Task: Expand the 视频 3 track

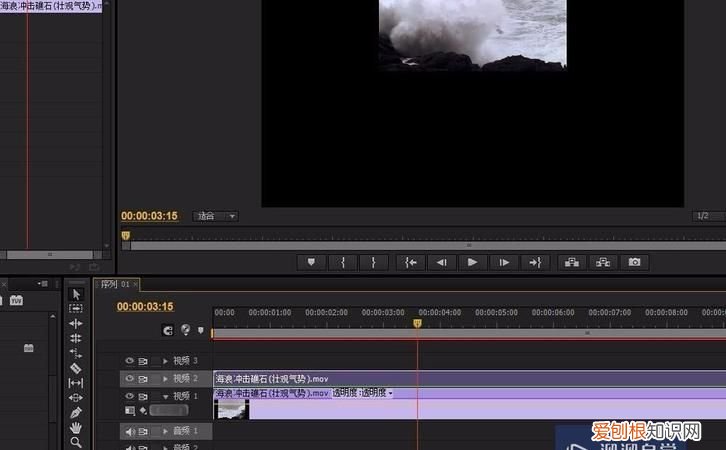Action: pos(166,361)
